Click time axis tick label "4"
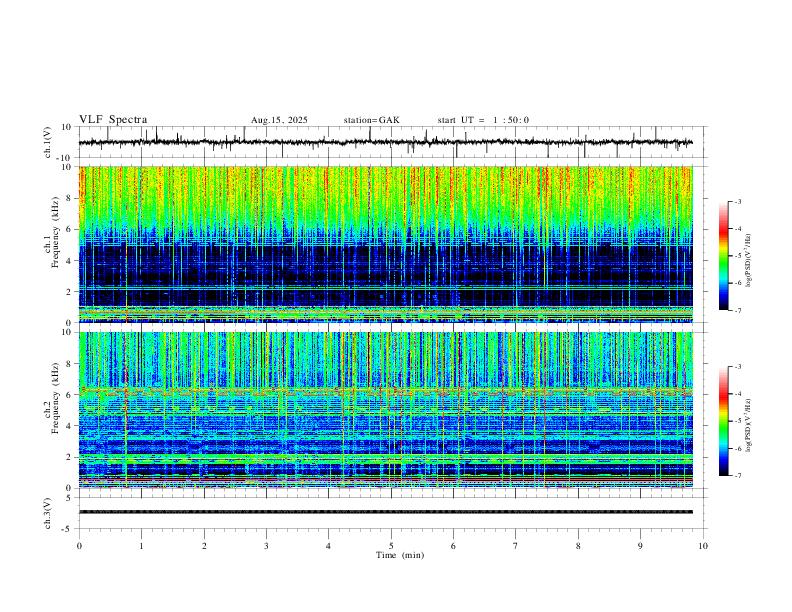Image resolution: width=792 pixels, height=612 pixels. [x=329, y=546]
